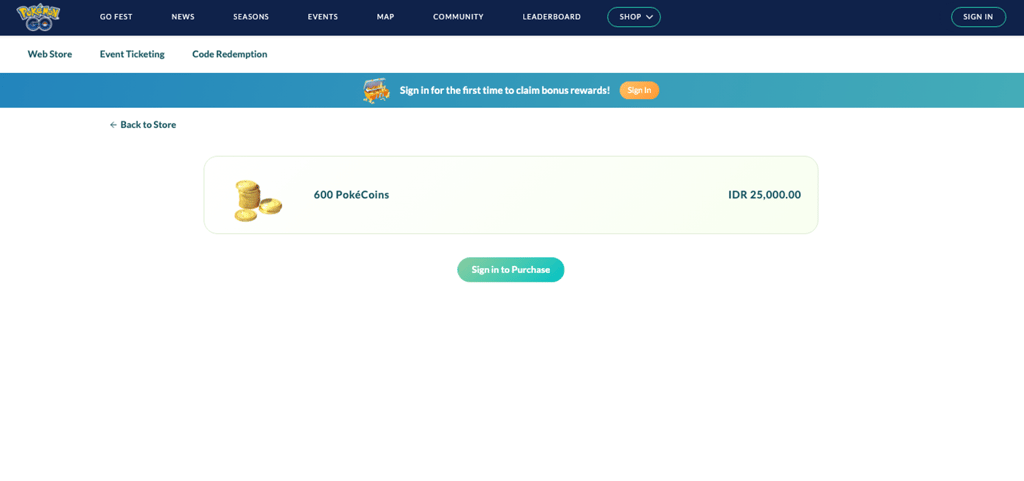Open the News page

point(183,17)
